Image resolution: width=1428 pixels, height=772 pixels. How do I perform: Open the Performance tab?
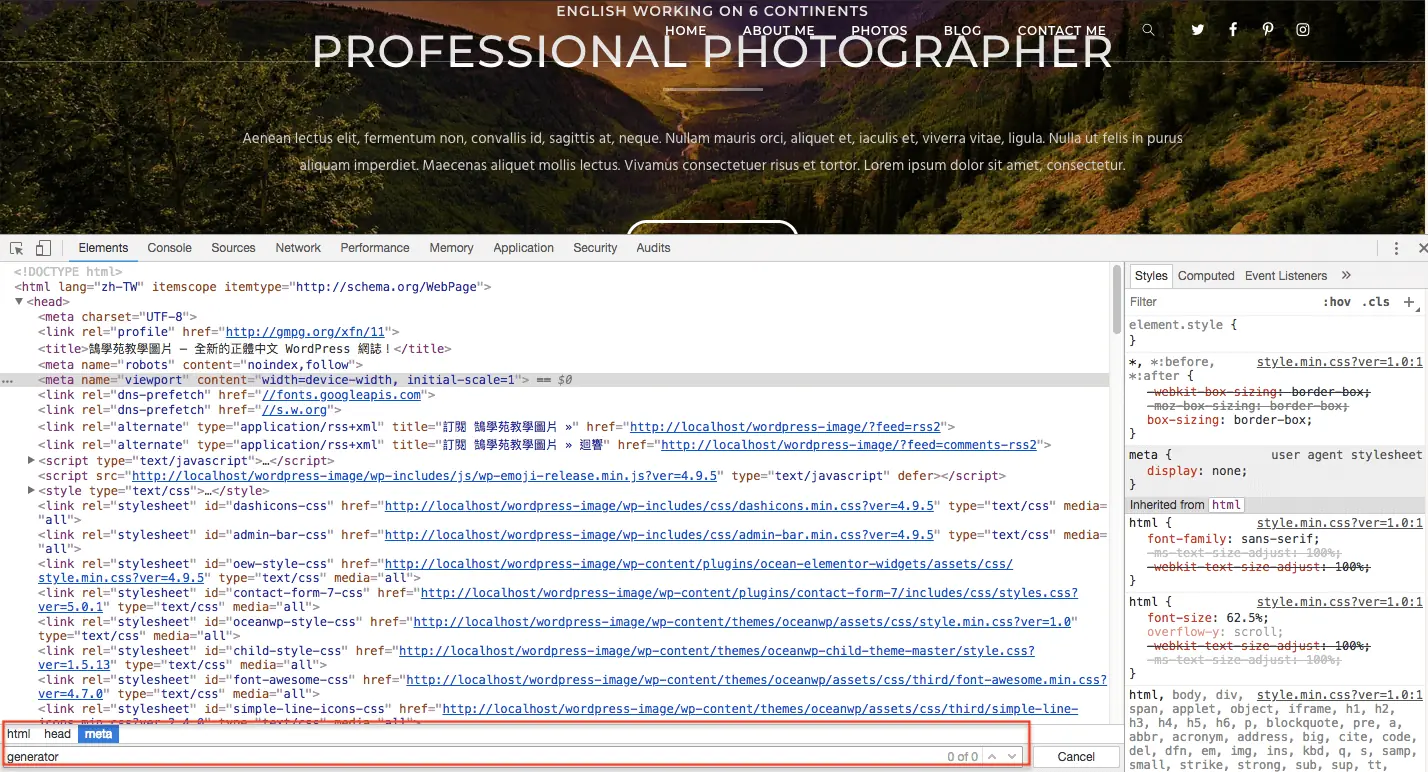click(x=375, y=248)
